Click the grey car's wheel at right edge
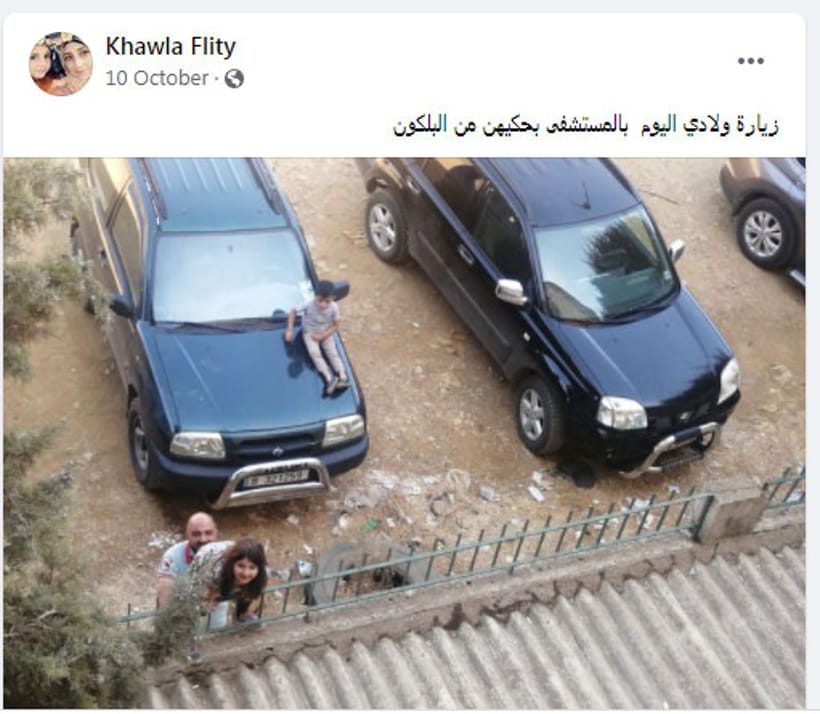Viewport: 820px width, 714px height. point(764,234)
